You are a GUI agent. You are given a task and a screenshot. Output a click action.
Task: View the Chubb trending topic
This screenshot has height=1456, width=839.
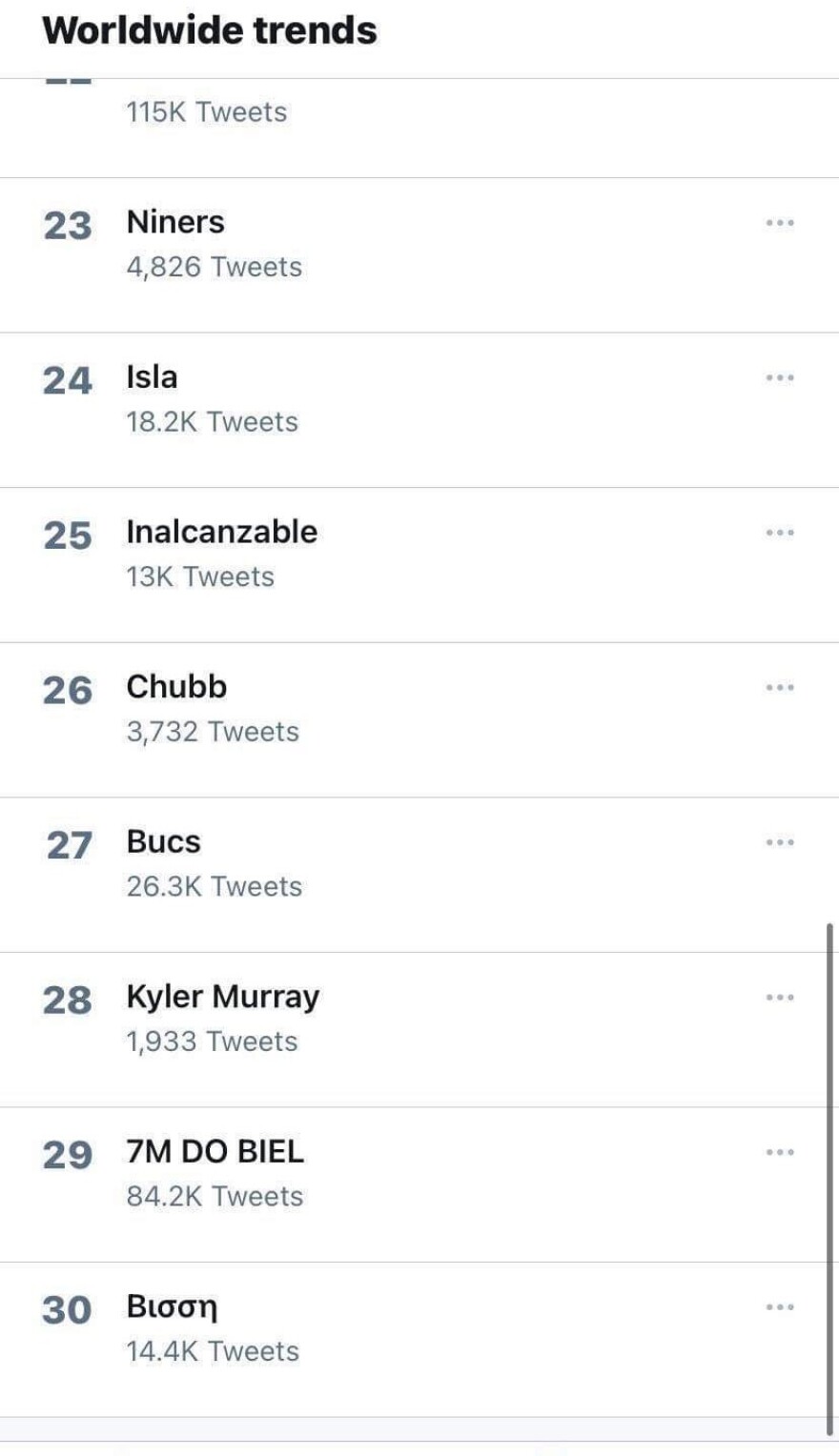(176, 687)
